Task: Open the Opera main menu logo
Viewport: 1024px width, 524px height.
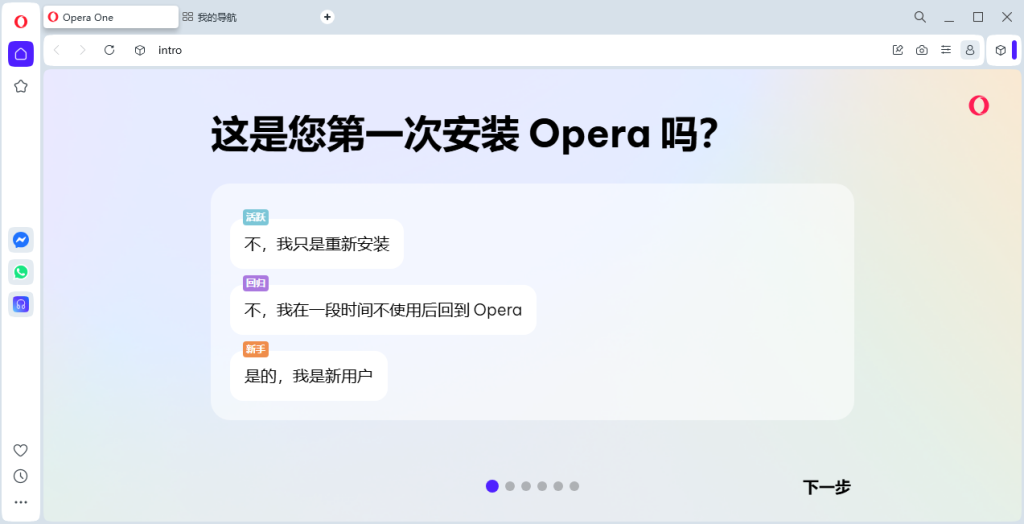Action: pyautogui.click(x=21, y=22)
